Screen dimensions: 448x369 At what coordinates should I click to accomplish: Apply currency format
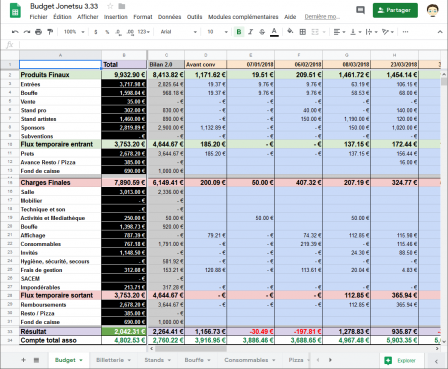click(x=96, y=32)
